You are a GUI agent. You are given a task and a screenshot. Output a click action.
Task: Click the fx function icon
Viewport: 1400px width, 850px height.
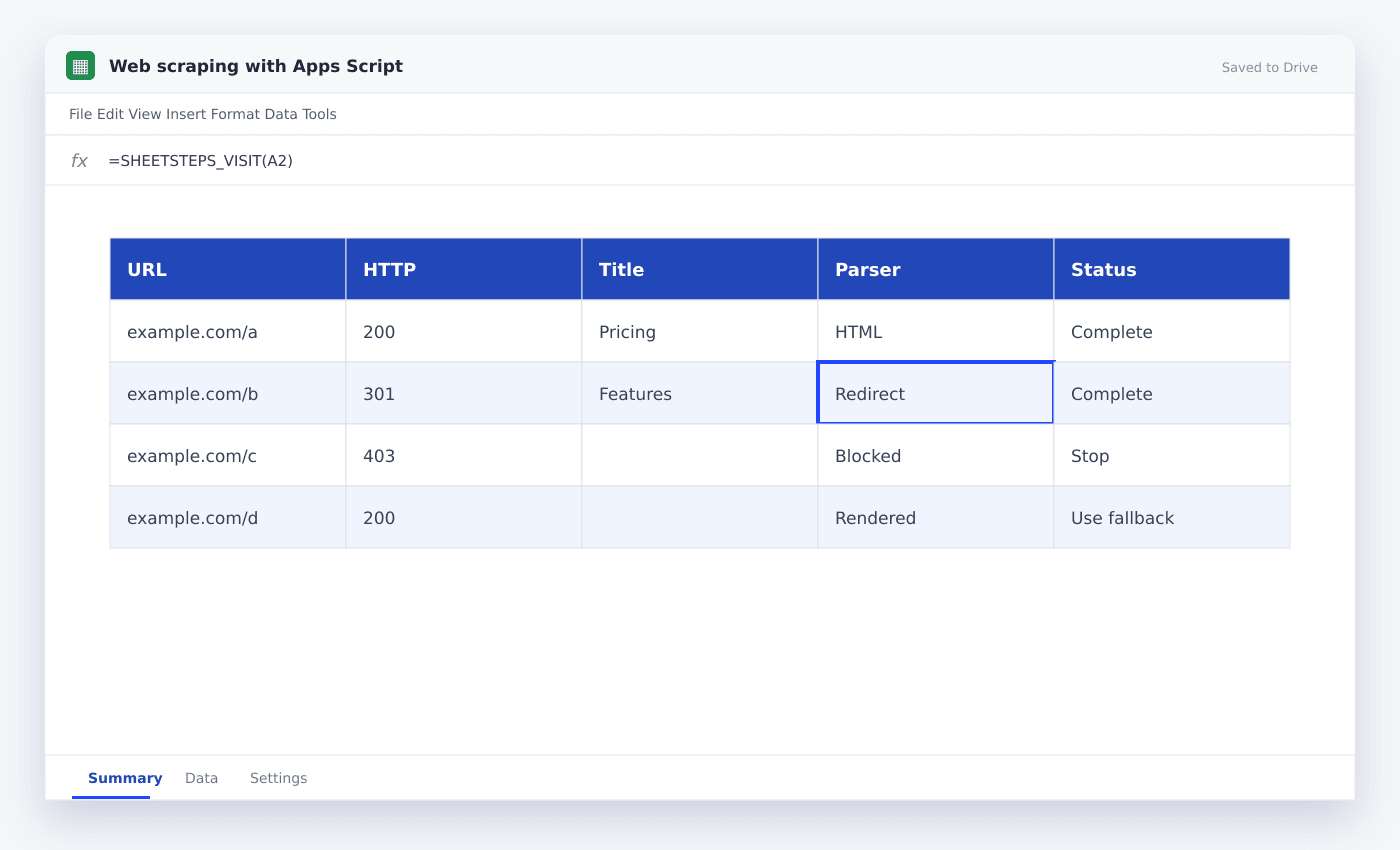point(79,161)
